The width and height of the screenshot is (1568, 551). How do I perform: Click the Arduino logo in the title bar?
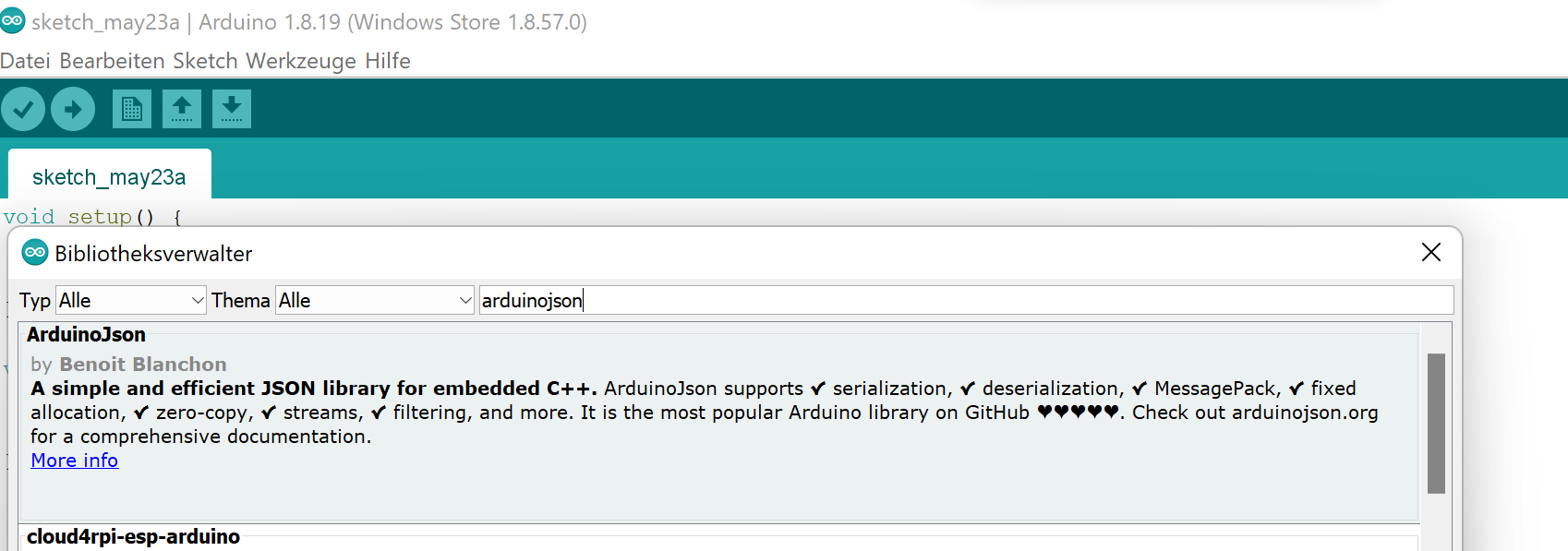coord(13,21)
